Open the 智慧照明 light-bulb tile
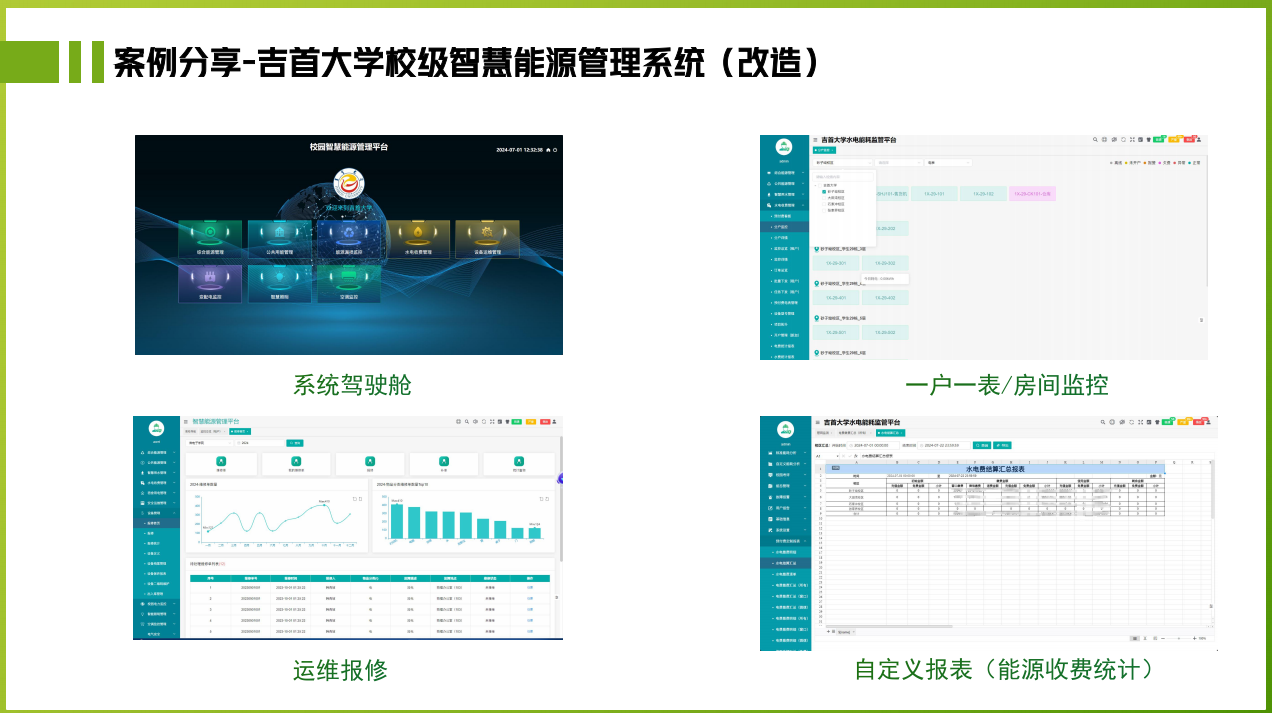The height and width of the screenshot is (713, 1272). pyautogui.click(x=280, y=284)
